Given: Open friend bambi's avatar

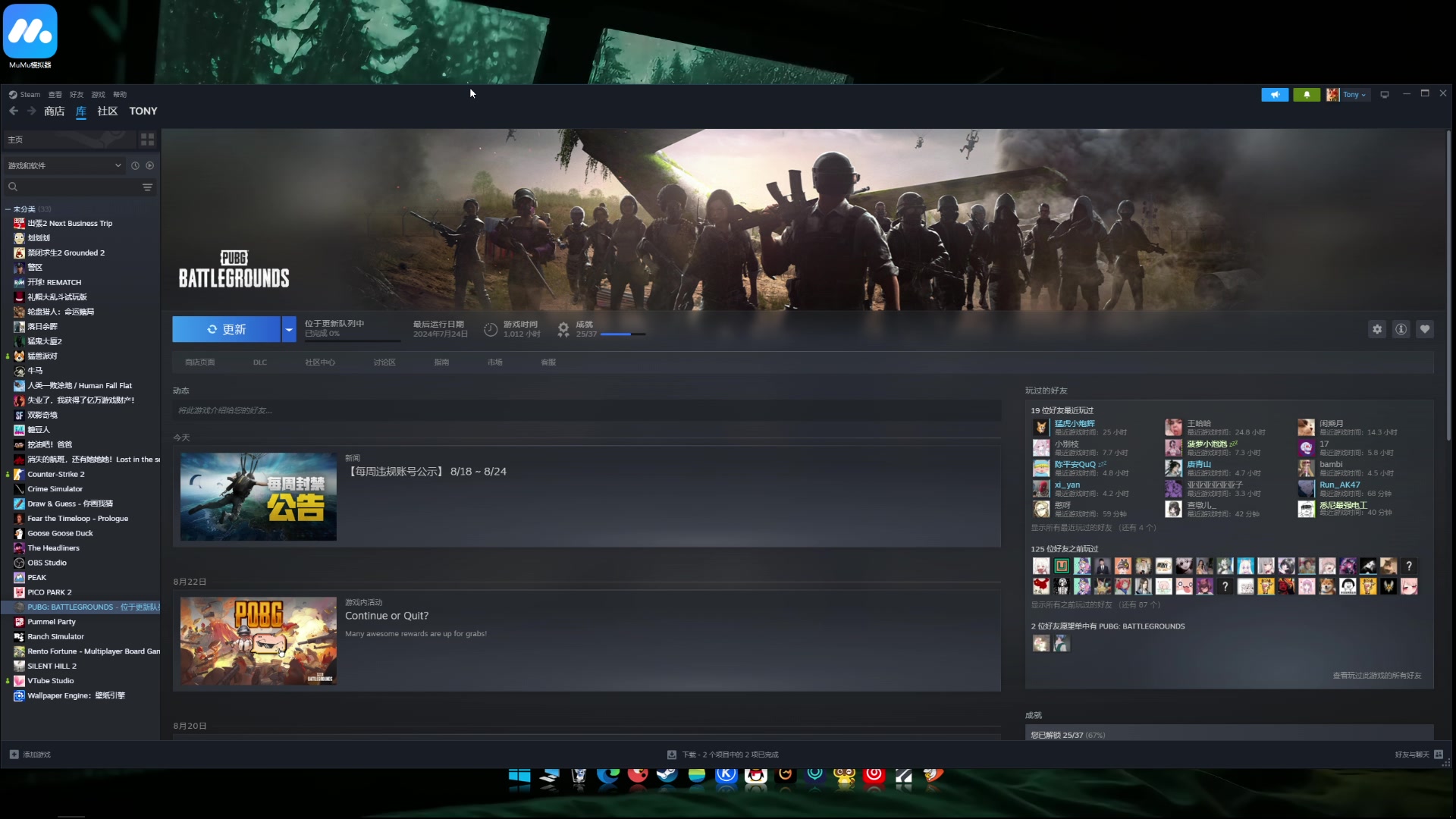Looking at the screenshot, I should (1306, 468).
